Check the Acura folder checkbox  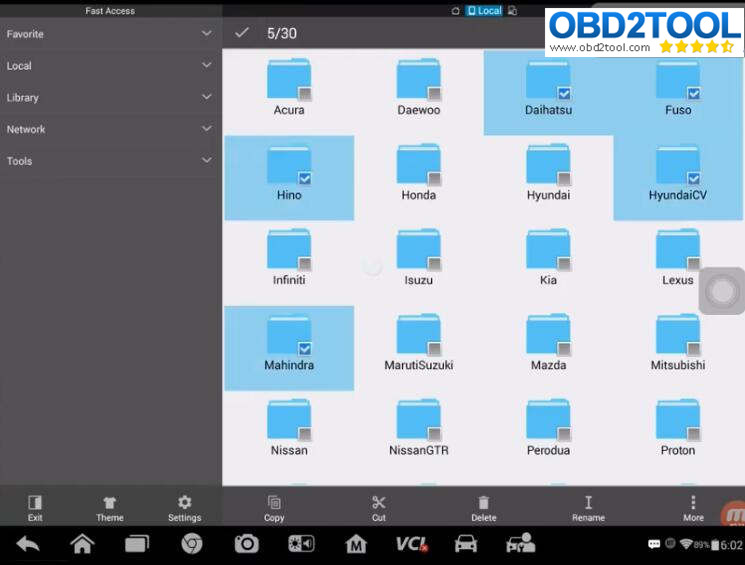(x=305, y=94)
